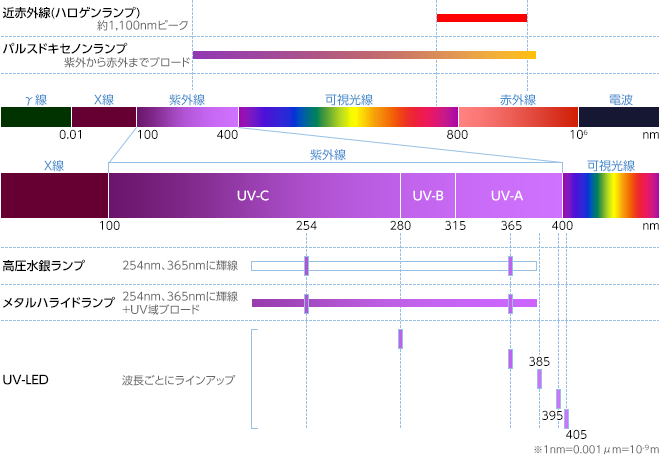Viewport: 660px width, 456px height.
Task: Click the red near-infrared halogen lamp bar
Action: pos(481,18)
